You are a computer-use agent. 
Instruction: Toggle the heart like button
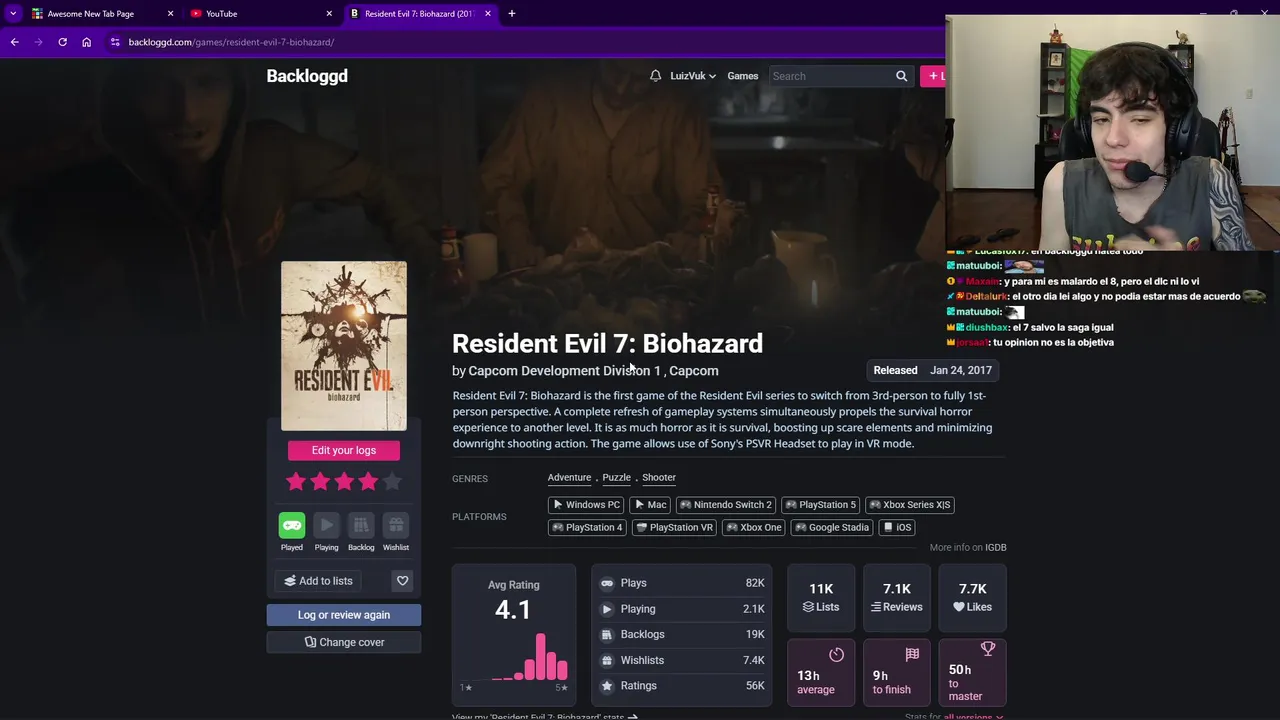tap(402, 581)
